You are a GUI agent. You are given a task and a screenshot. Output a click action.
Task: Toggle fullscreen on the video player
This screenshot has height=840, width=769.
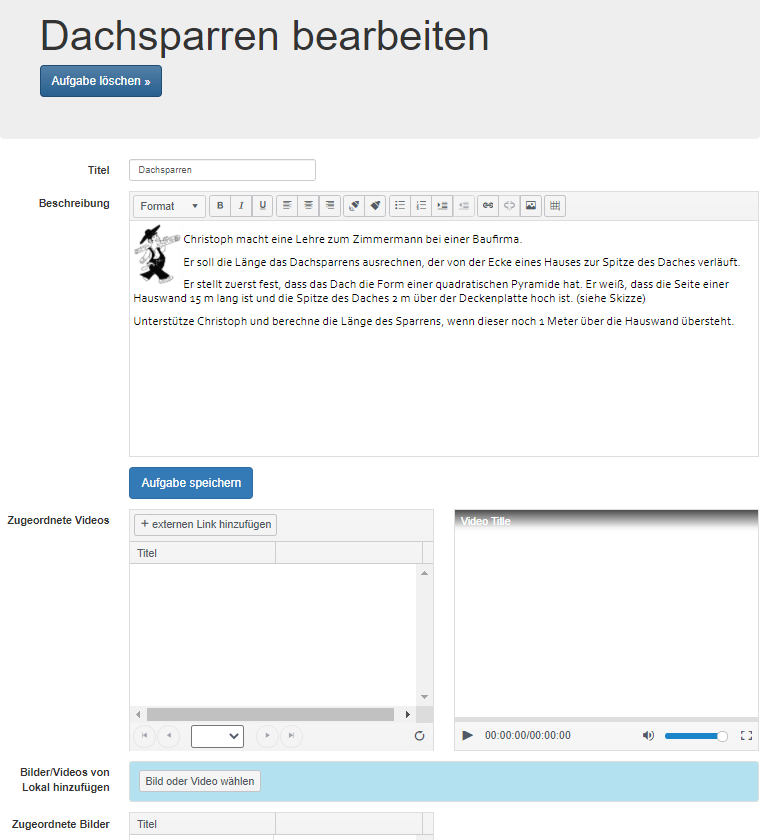click(x=746, y=735)
